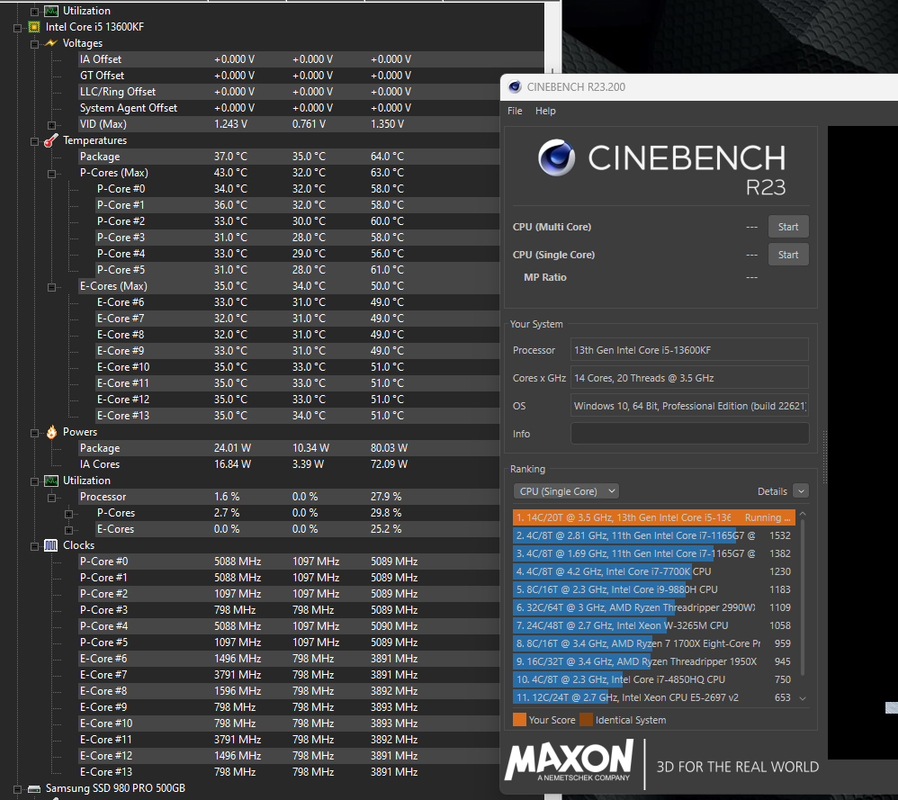Collapse the Clocks tree node
Viewport: 898px width, 800px height.
(34, 546)
